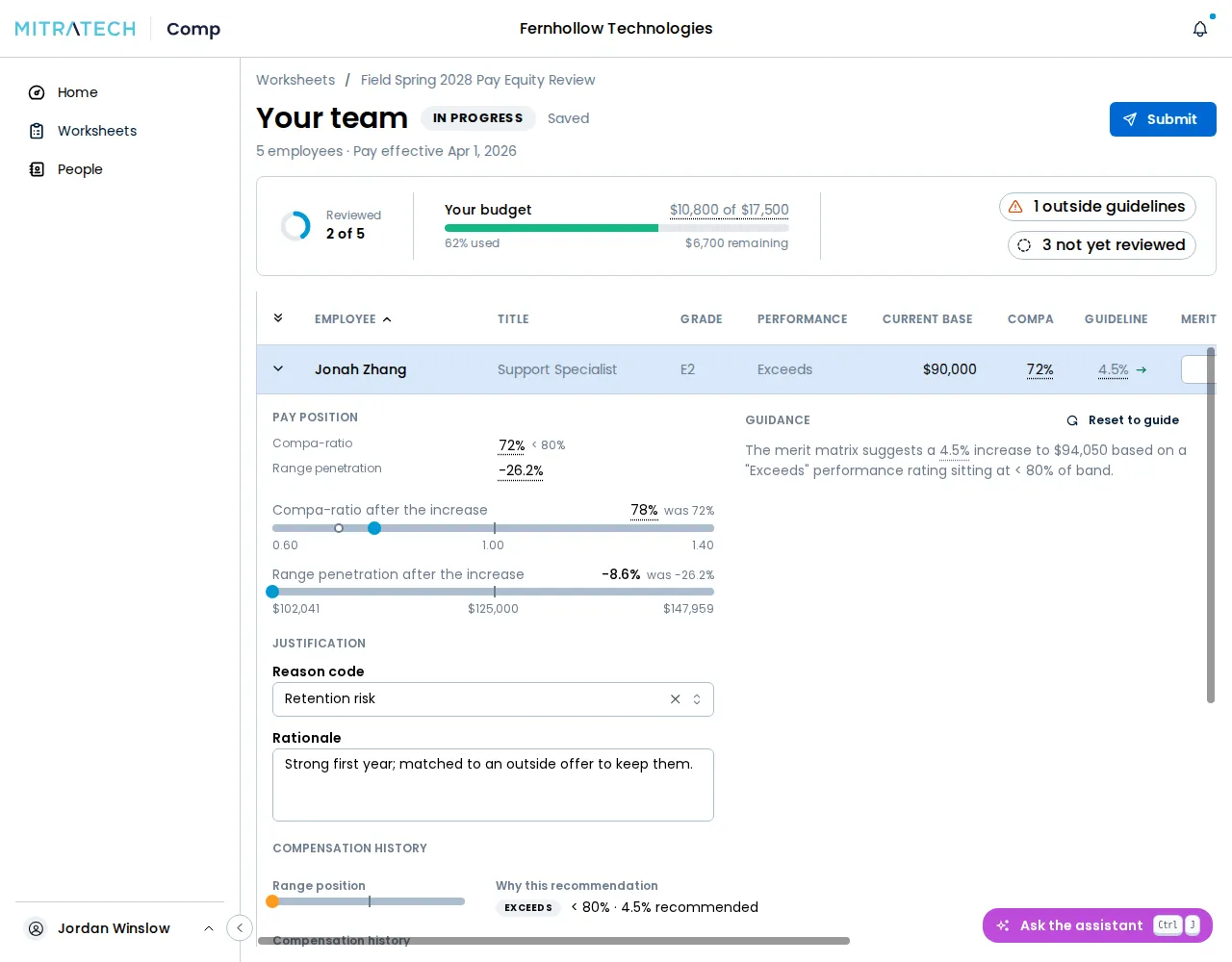Click into the Rationale text box
Image resolution: width=1232 pixels, height=962 pixels.
coord(493,785)
